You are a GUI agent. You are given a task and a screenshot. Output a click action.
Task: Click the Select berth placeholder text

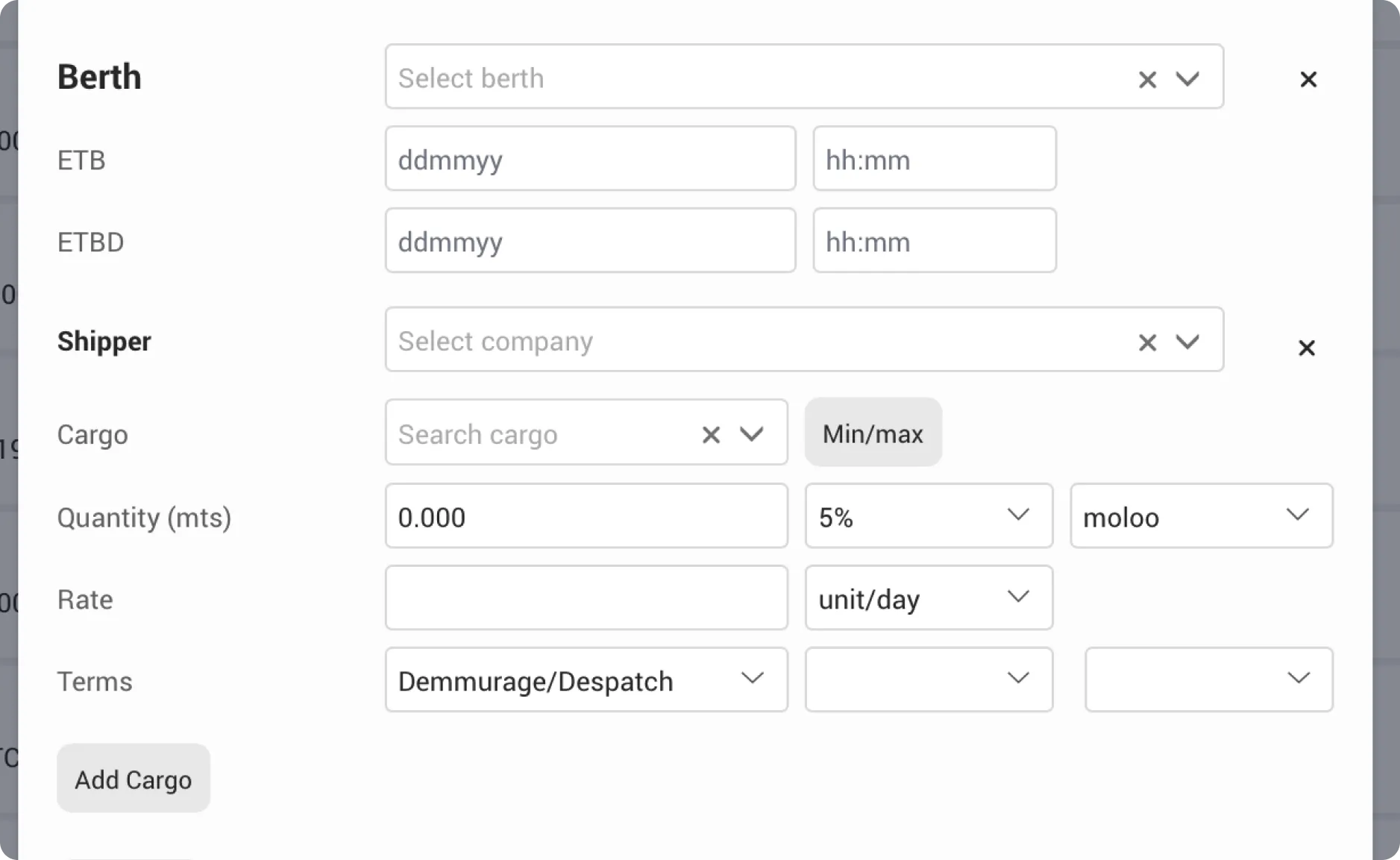pos(471,78)
